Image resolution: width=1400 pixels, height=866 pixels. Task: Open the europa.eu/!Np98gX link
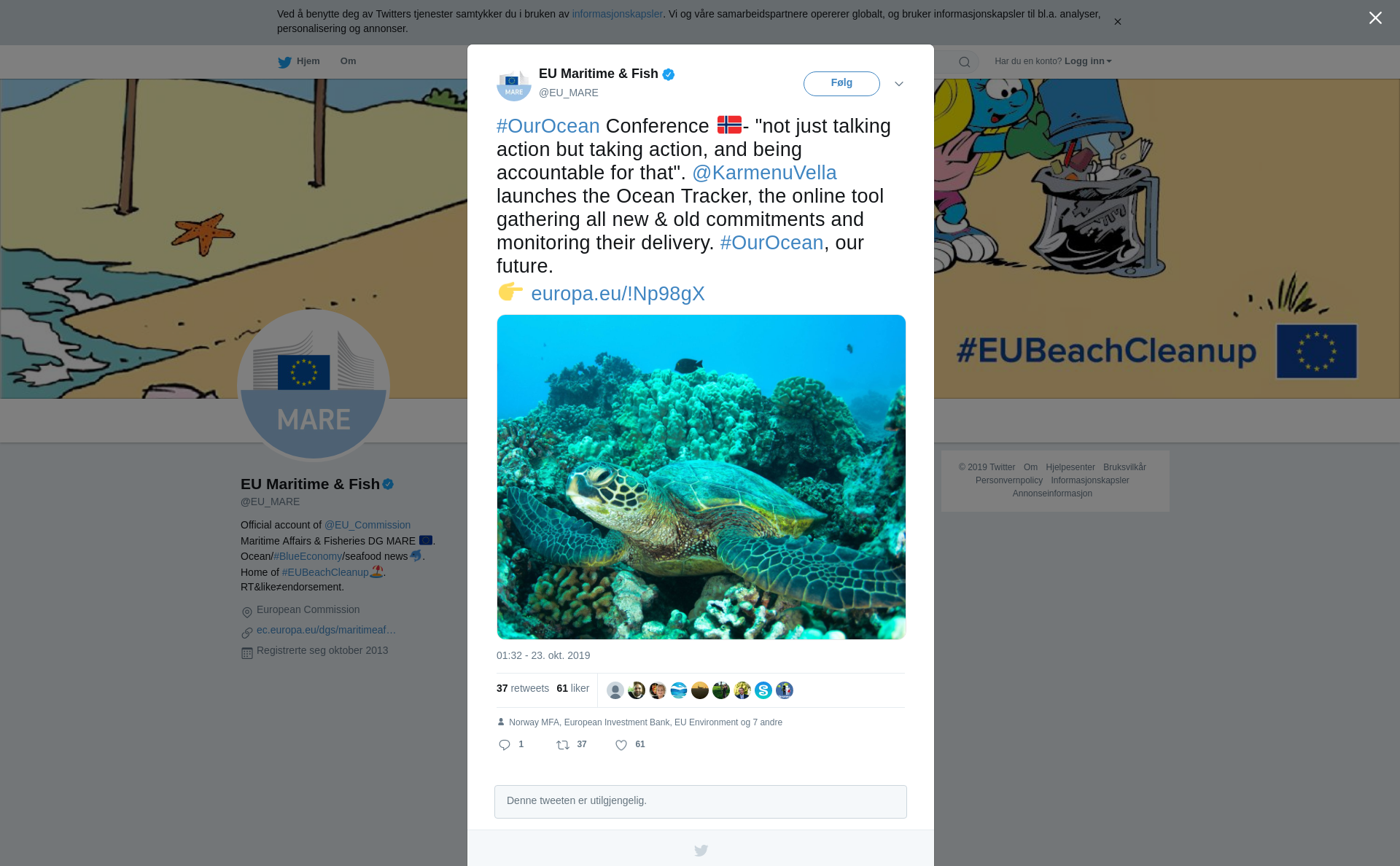click(618, 294)
